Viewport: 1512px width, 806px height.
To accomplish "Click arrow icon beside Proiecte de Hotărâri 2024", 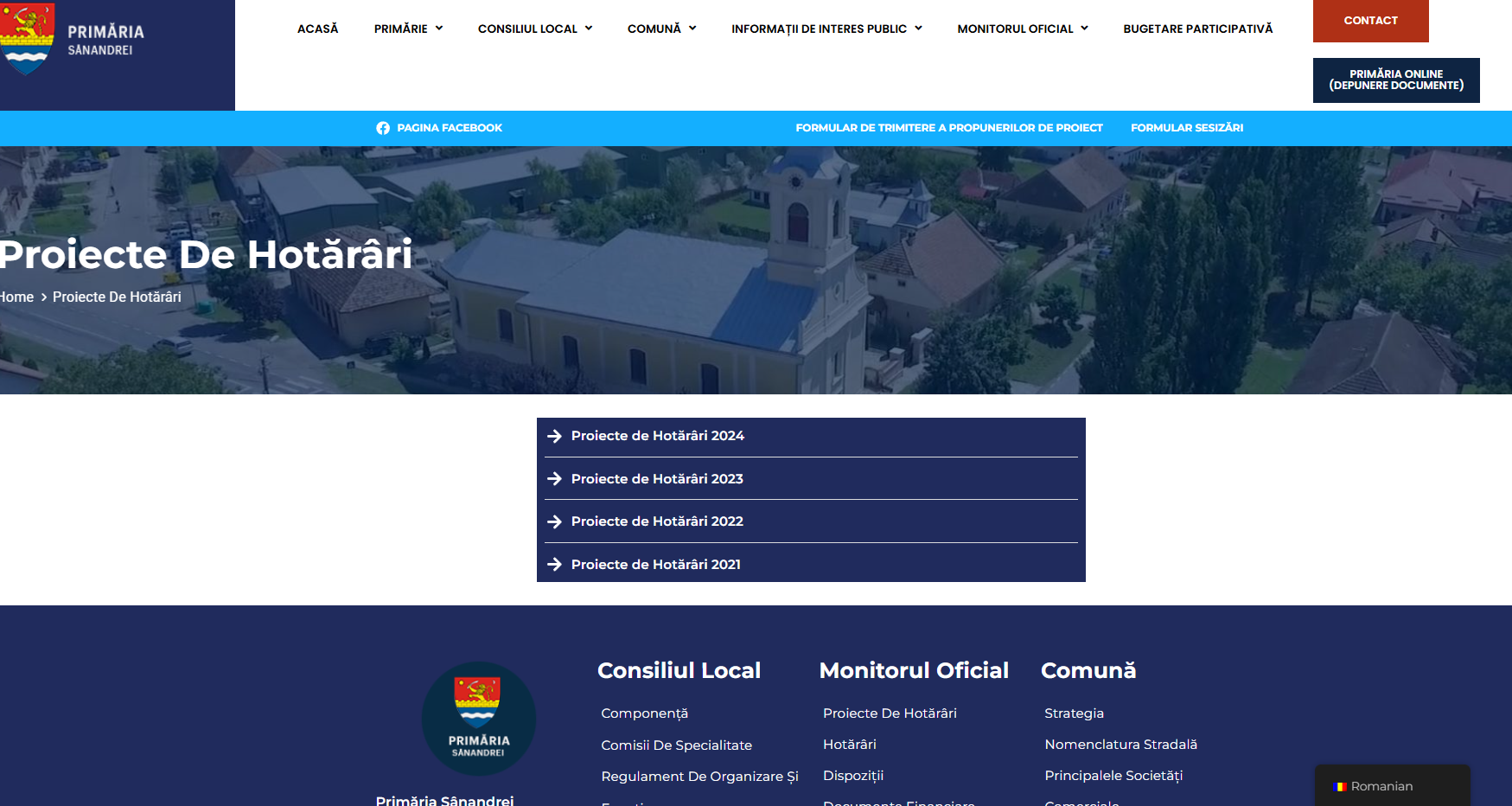I will 555,437.
